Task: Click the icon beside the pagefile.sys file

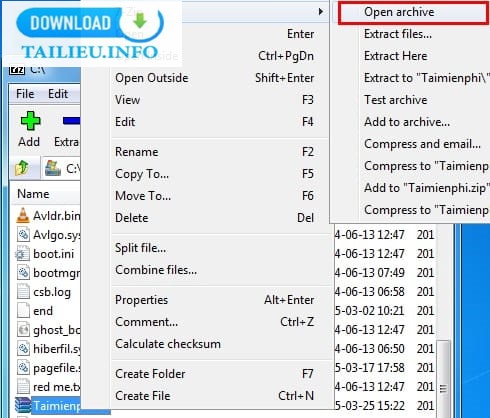Action: [x=23, y=368]
